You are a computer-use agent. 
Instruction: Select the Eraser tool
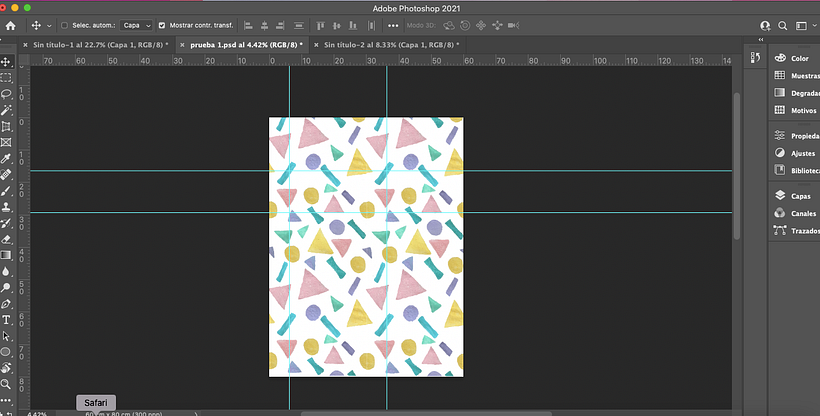tap(6, 240)
